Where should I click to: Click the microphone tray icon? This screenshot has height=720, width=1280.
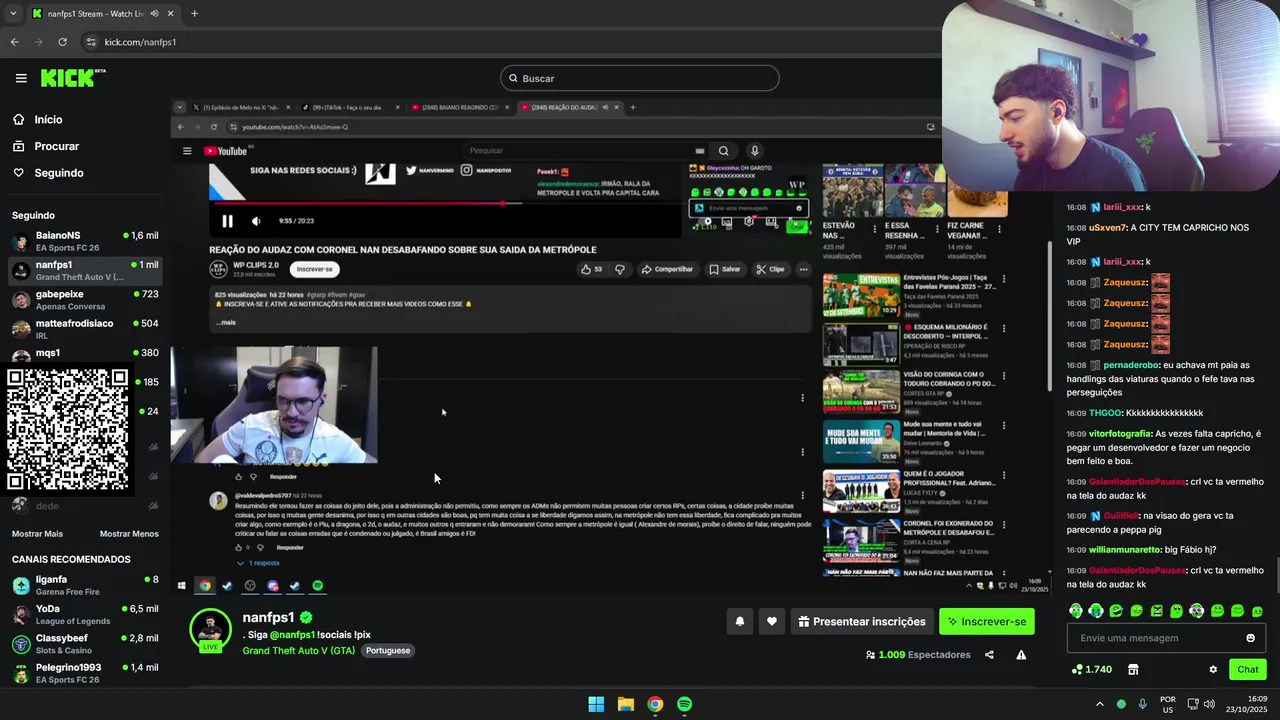(1142, 704)
